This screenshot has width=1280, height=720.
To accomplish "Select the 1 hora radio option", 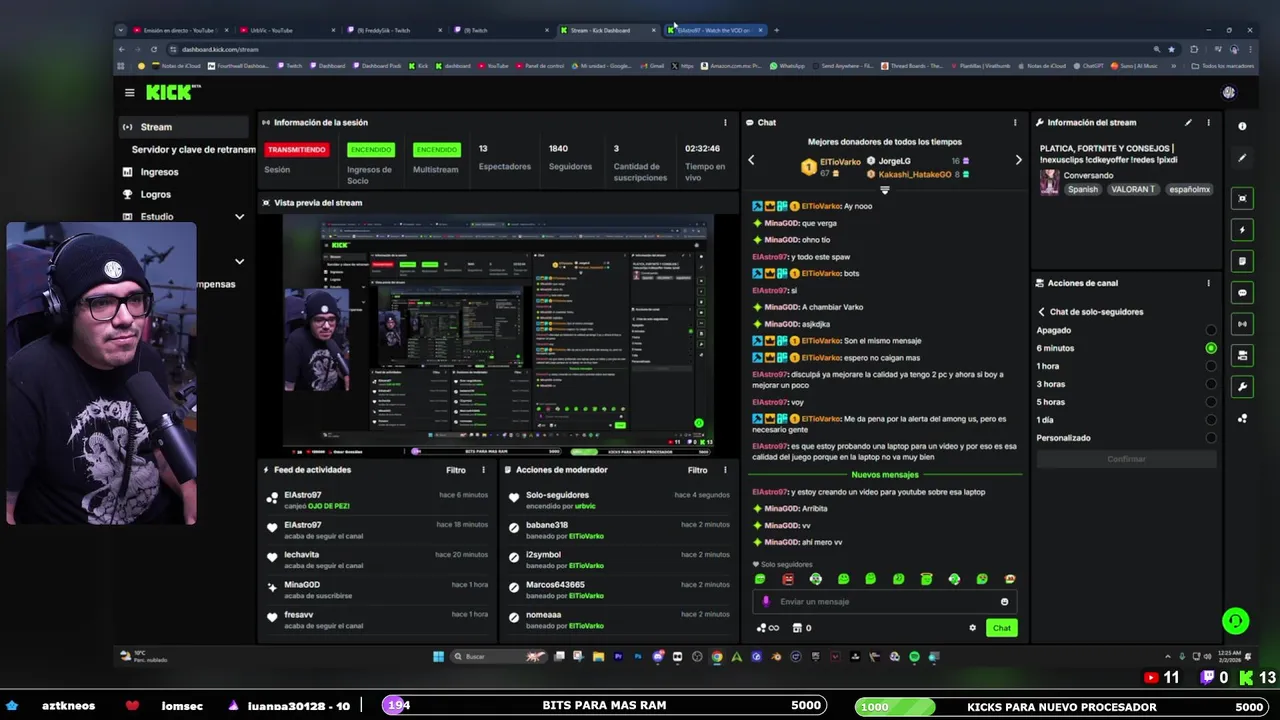I will point(1211,366).
